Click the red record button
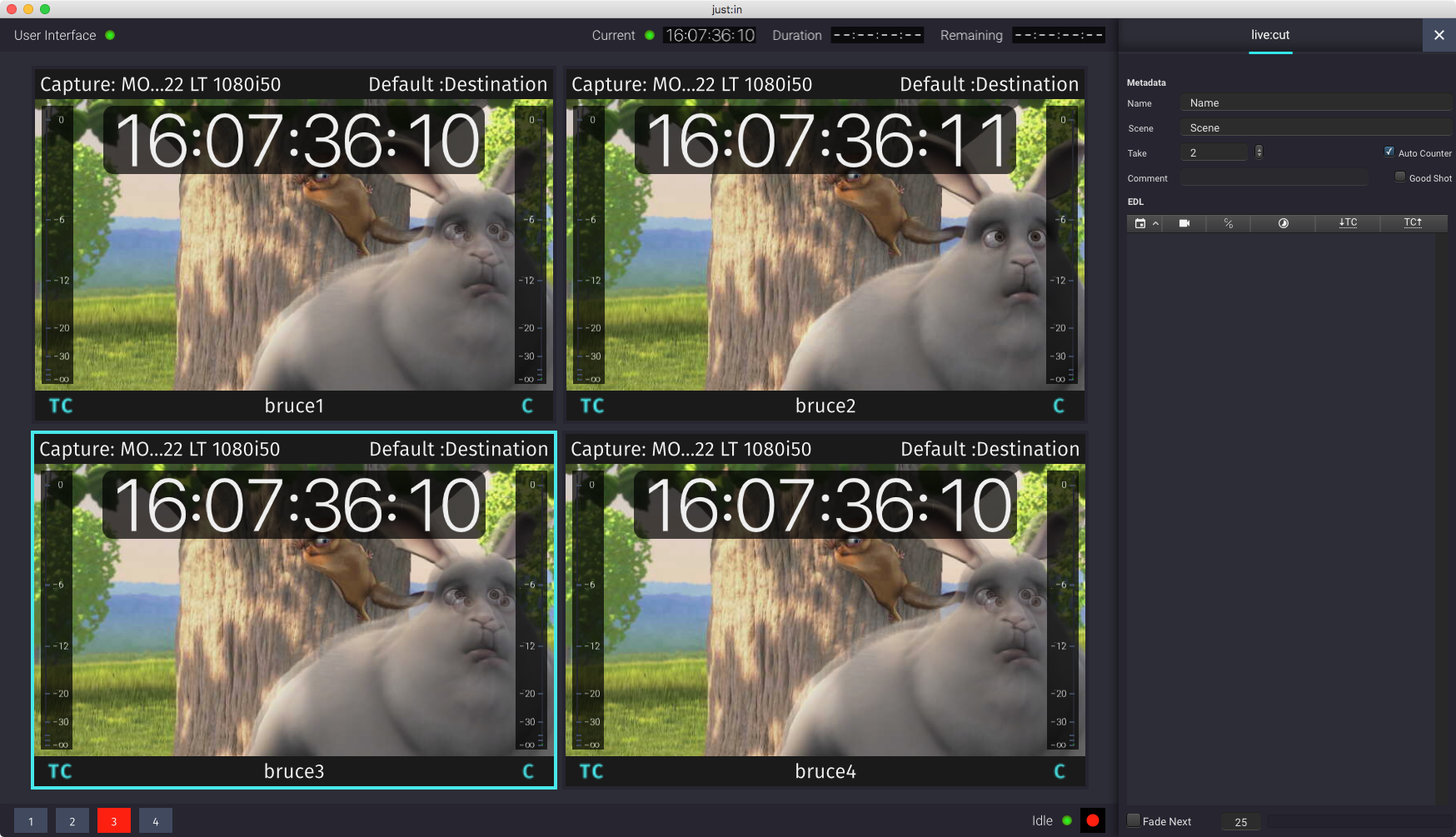This screenshot has width=1456, height=837. (x=1093, y=820)
